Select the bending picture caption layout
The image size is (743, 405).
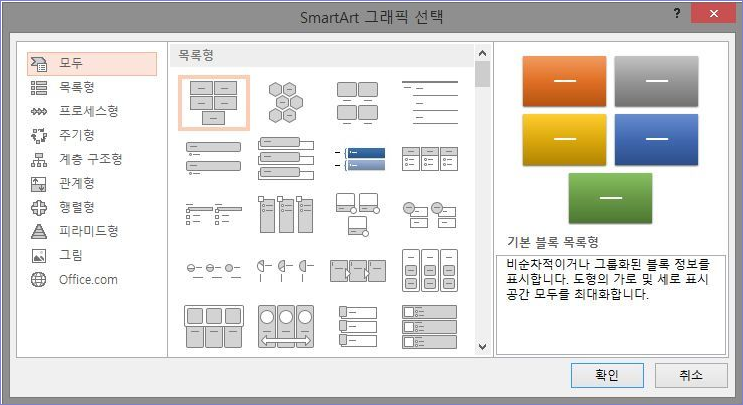click(358, 214)
